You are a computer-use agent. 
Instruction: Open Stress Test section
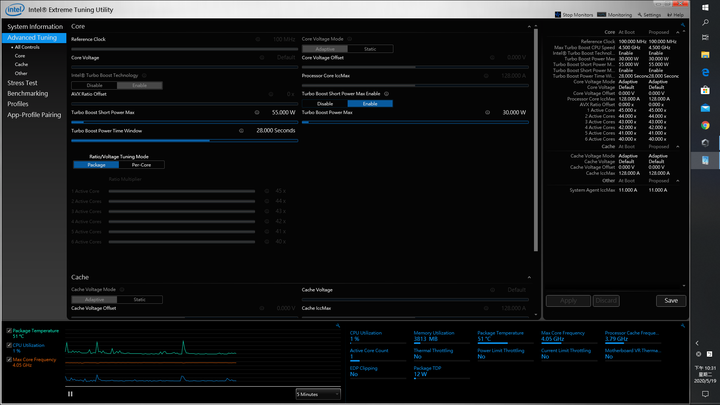point(22,83)
